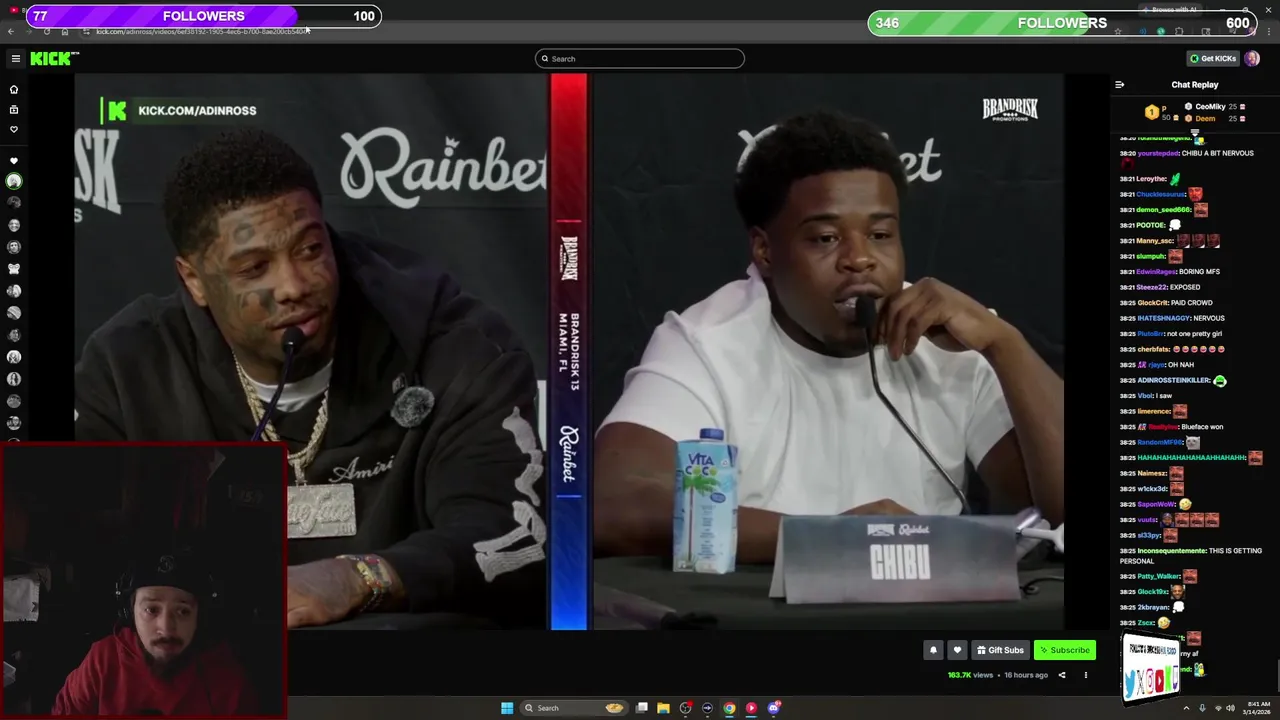Screen dimensions: 1280x720
Task: Click top gifter CeoMiky in leaderboard
Action: tap(1209, 106)
